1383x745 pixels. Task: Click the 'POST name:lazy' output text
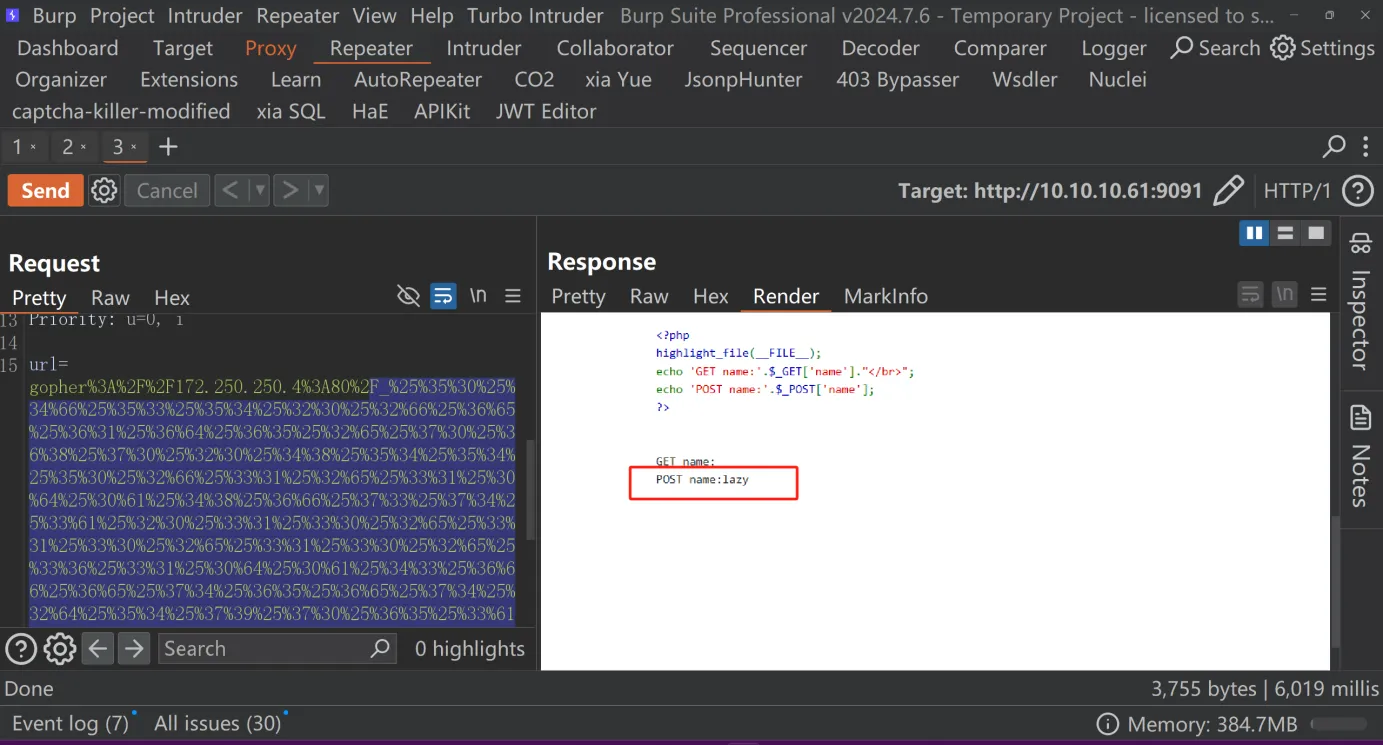pos(702,480)
